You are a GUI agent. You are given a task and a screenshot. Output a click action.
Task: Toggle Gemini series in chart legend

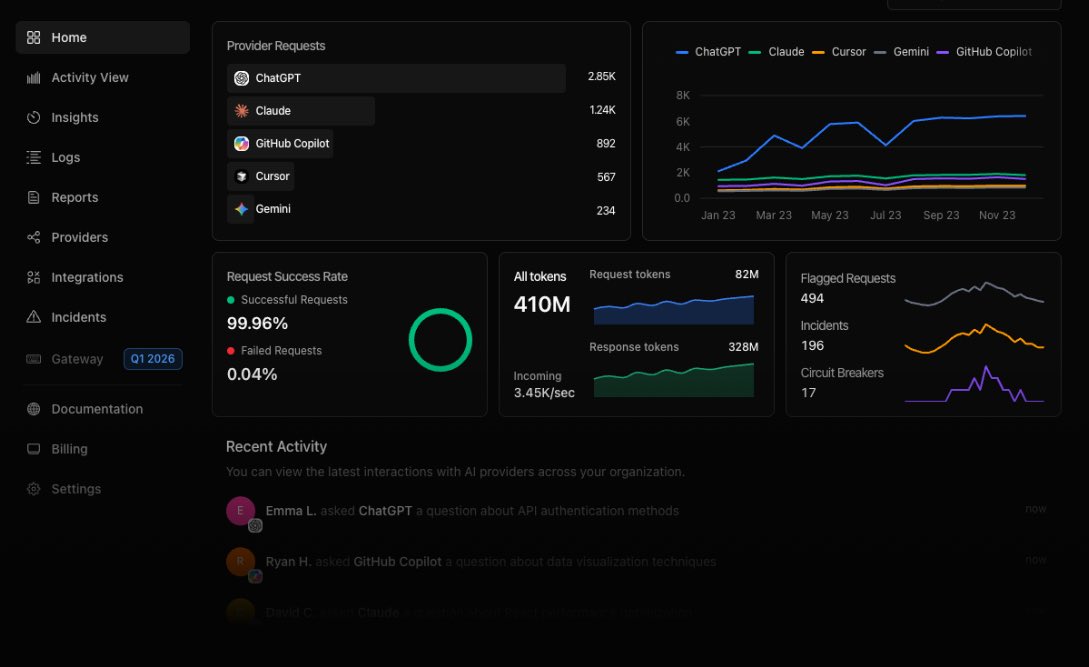[x=901, y=52]
